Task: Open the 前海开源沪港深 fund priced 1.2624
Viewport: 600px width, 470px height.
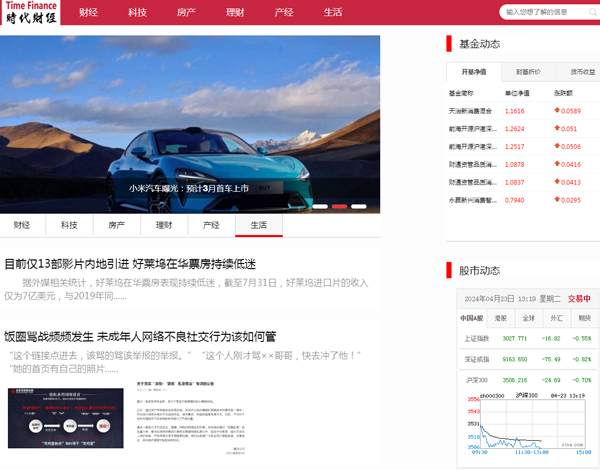Action: (473, 129)
